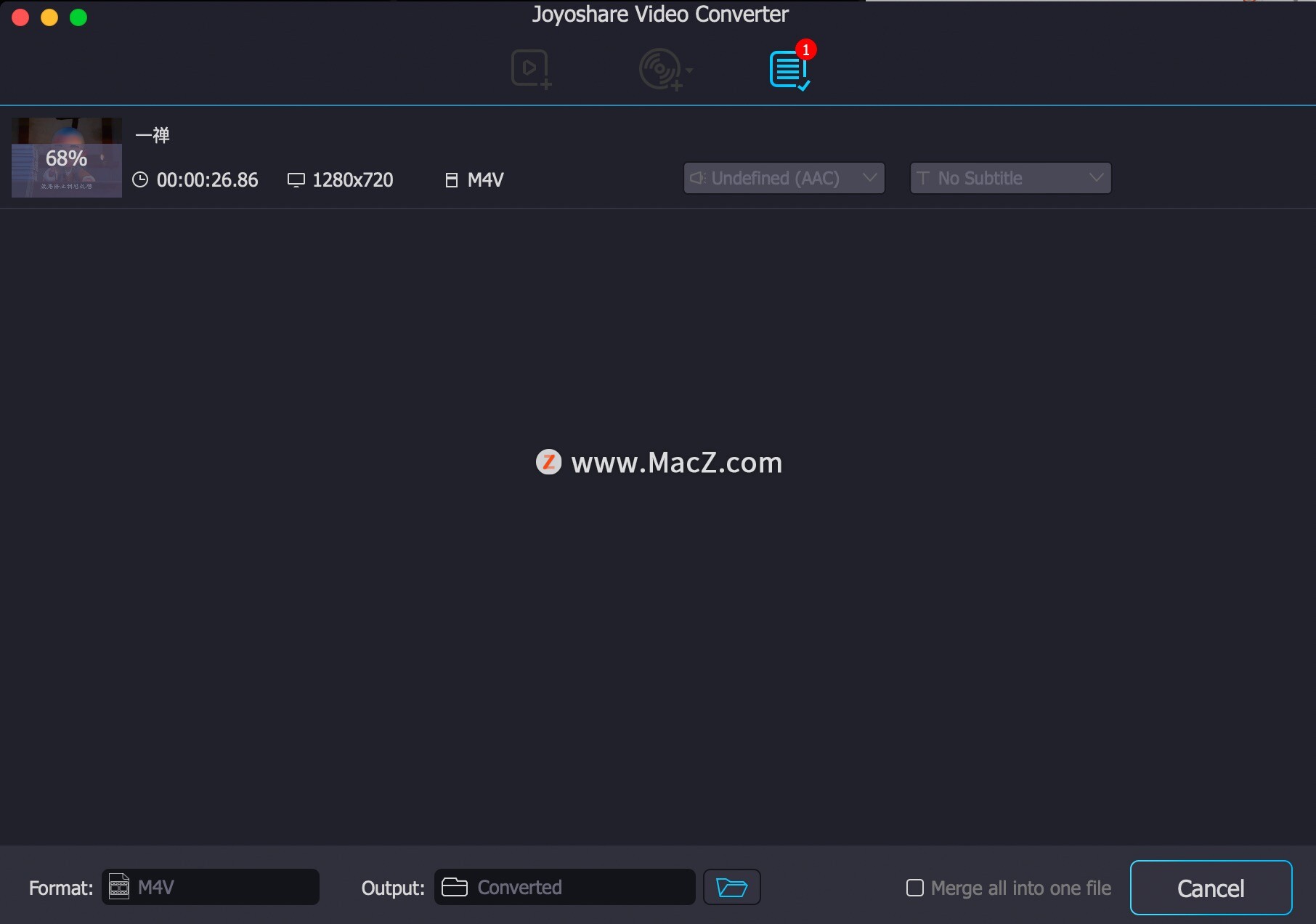This screenshot has height=924, width=1316.
Task: Click the red close window button
Action: pyautogui.click(x=20, y=17)
